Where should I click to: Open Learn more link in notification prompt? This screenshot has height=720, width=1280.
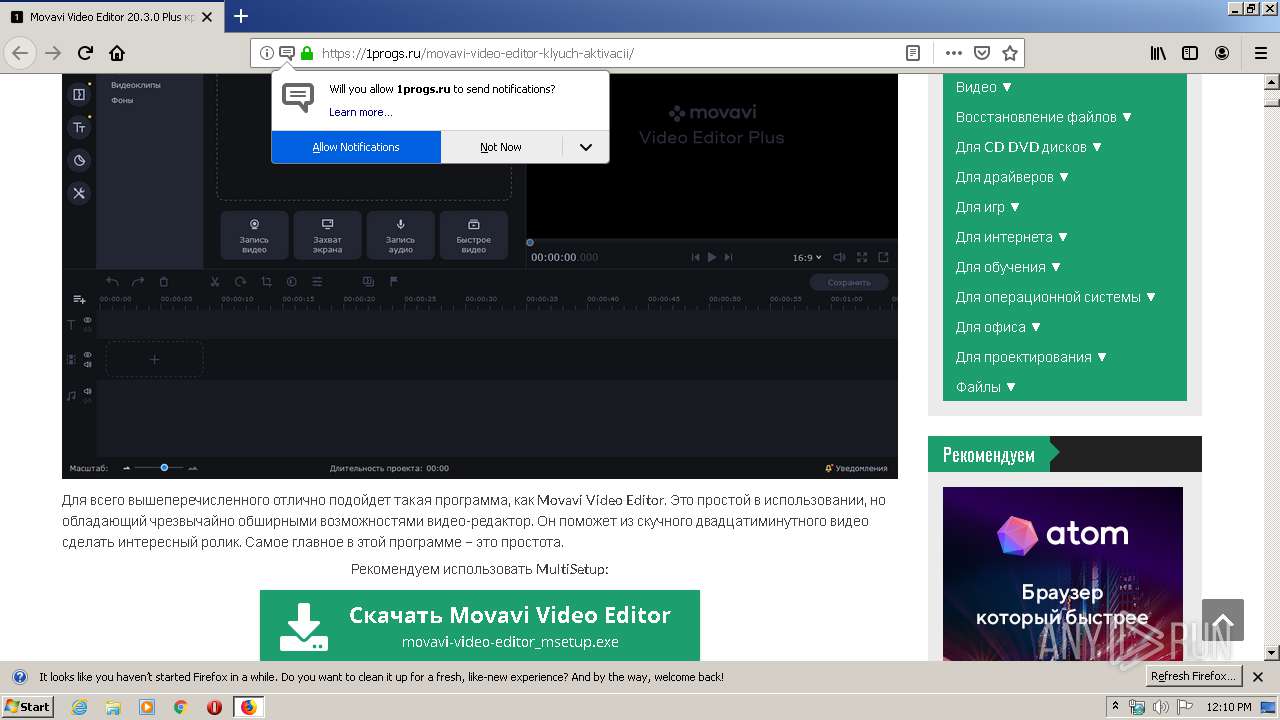[360, 112]
